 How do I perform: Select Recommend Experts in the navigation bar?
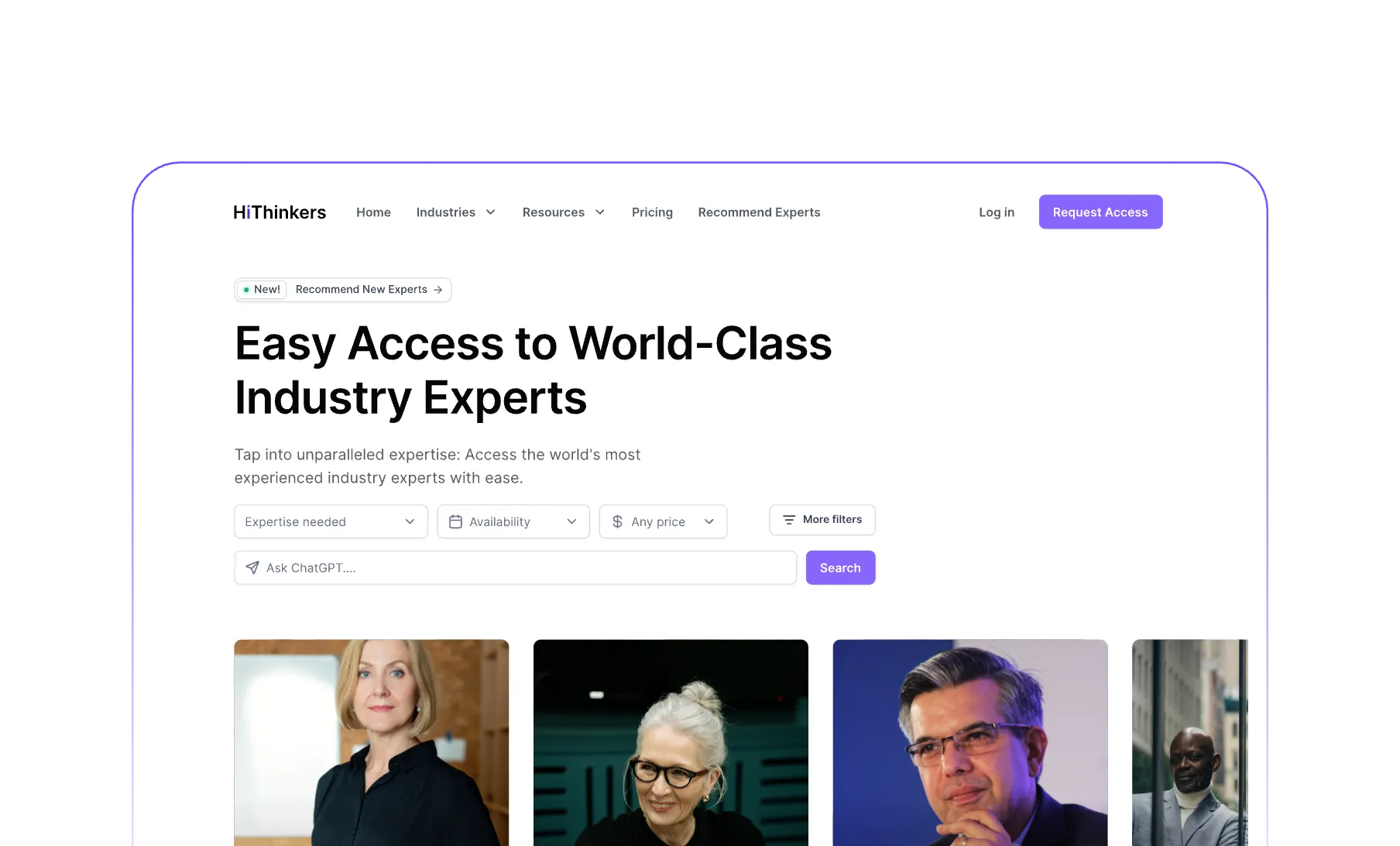(x=759, y=212)
